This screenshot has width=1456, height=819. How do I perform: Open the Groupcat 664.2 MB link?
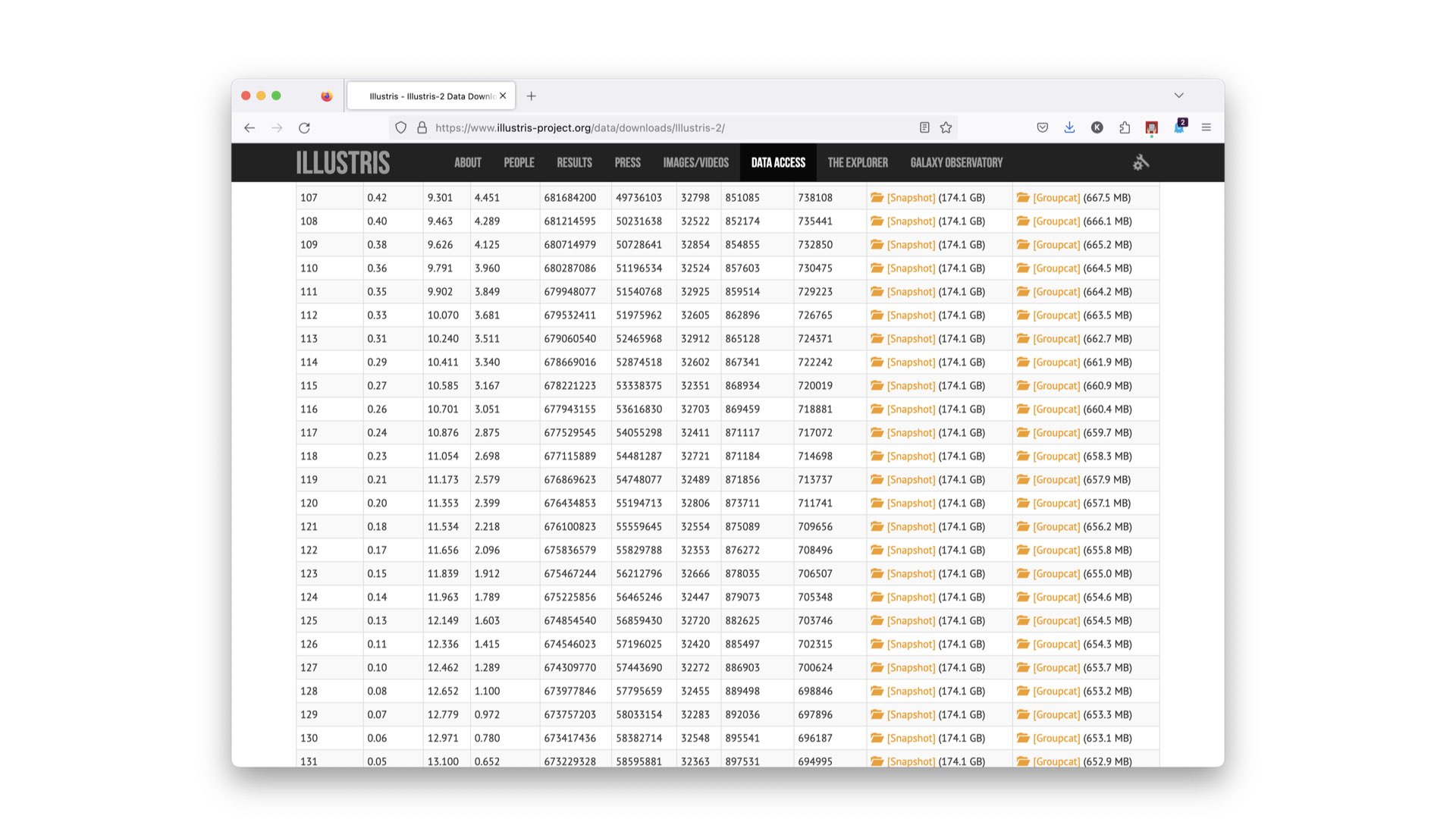pyautogui.click(x=1056, y=292)
